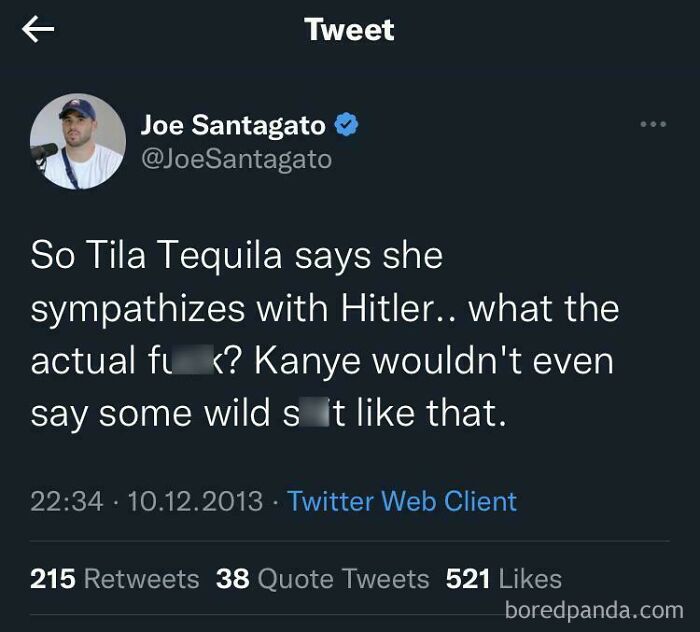Screen dimensions: 700x632
Task: Click the blurred box in 'actual fu k'
Action: [x=195, y=361]
